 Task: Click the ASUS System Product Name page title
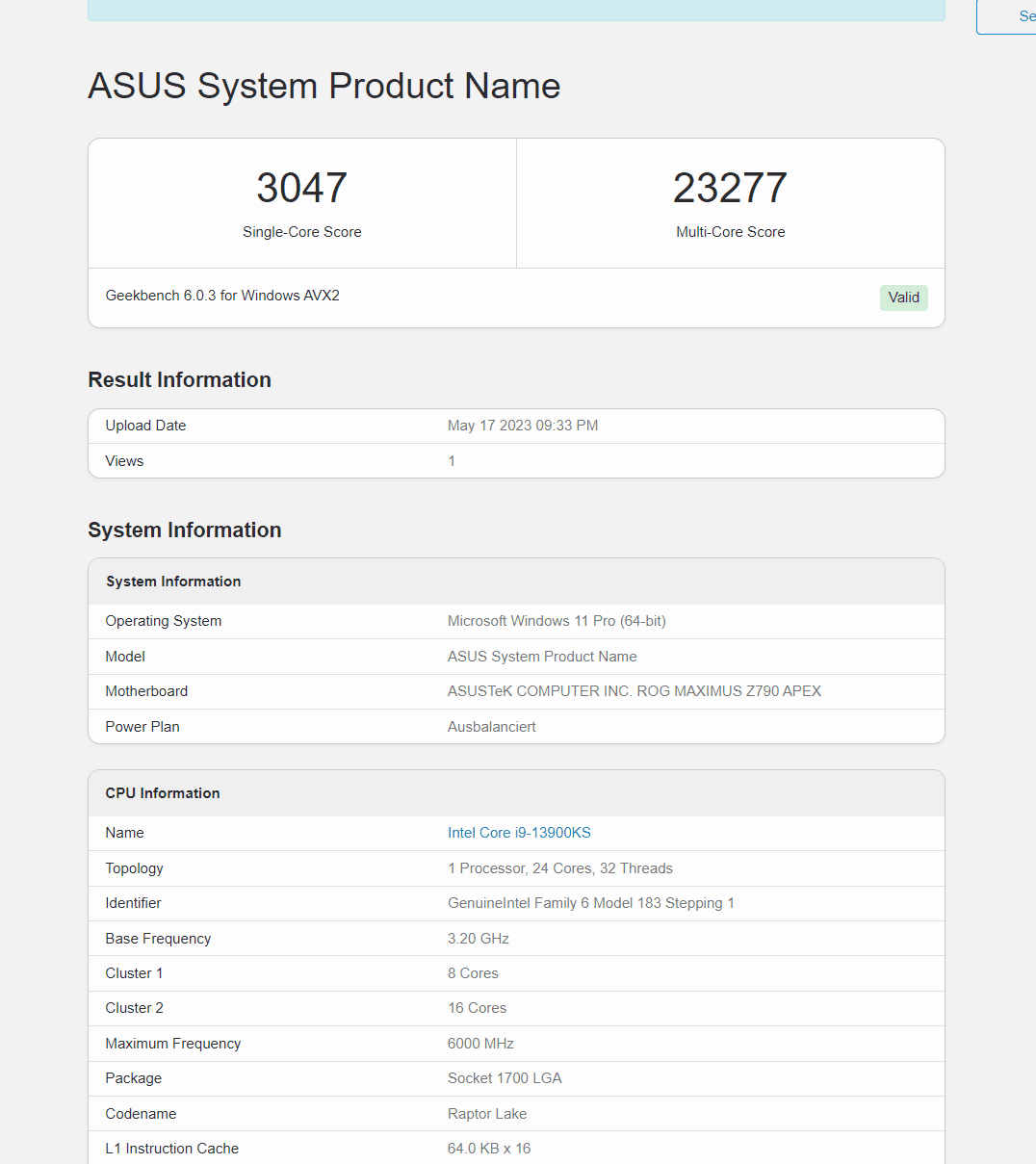click(324, 86)
